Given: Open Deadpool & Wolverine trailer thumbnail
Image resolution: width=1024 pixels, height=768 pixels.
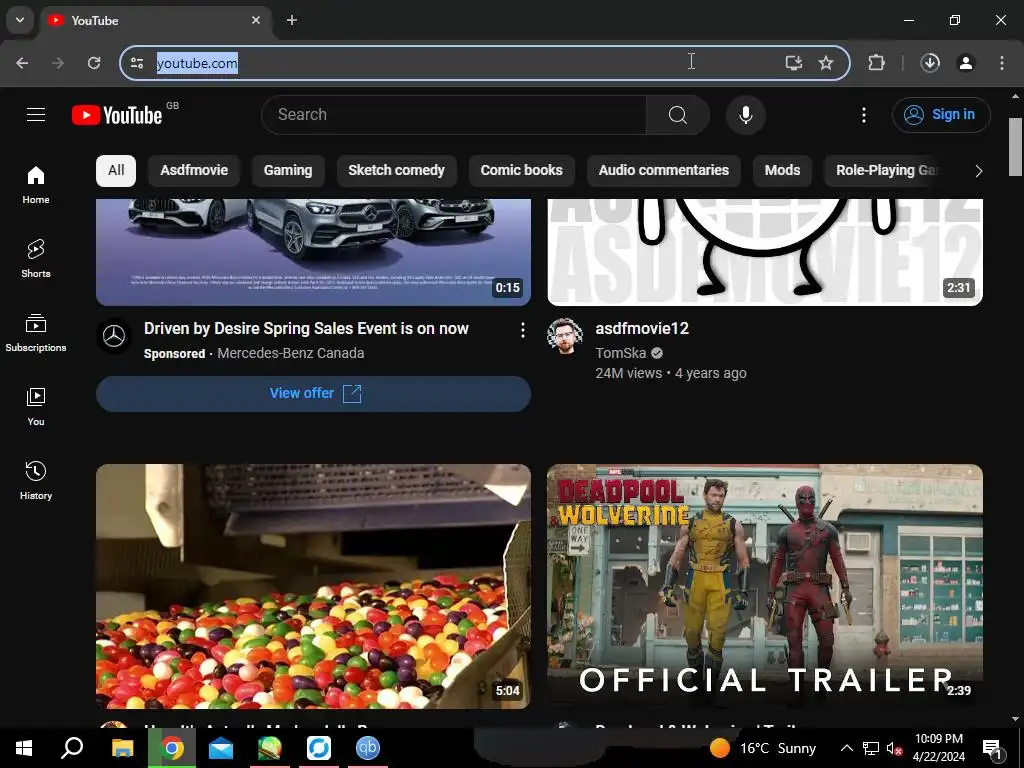Looking at the screenshot, I should [x=765, y=586].
